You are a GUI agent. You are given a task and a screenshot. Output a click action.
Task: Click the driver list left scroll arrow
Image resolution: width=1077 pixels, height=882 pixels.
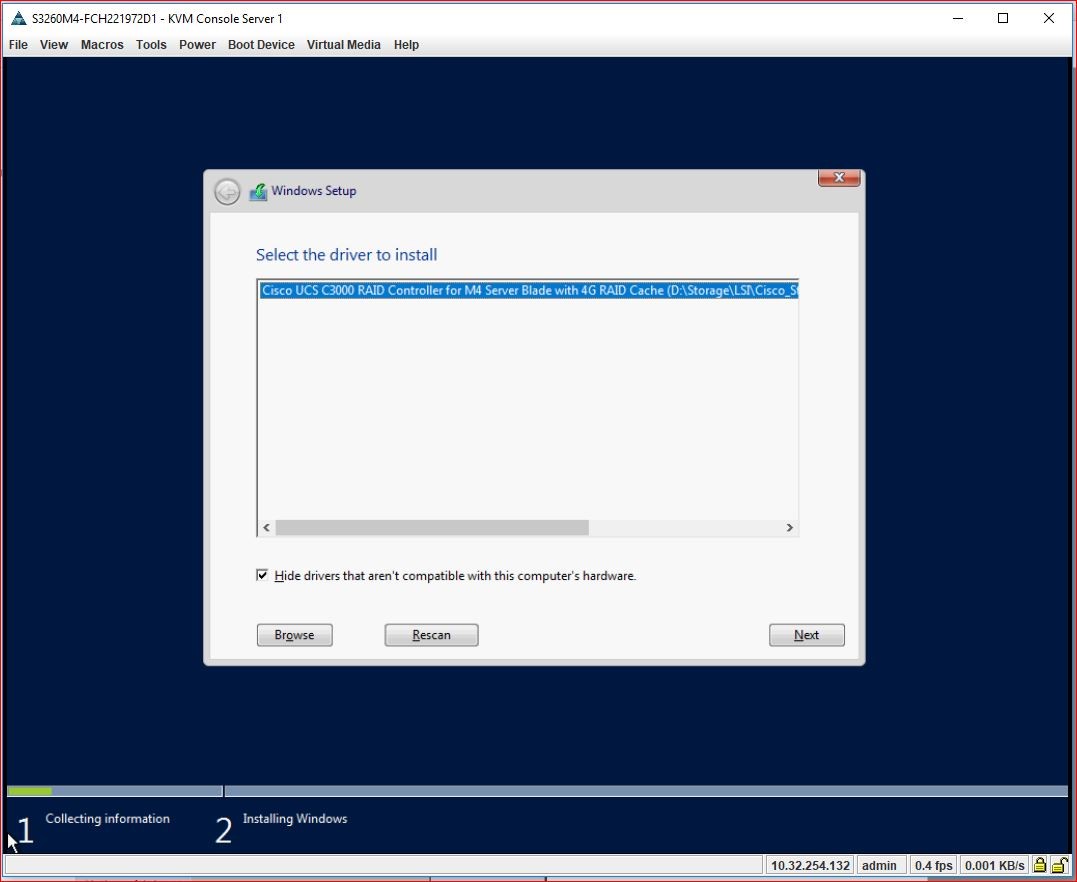(x=267, y=528)
